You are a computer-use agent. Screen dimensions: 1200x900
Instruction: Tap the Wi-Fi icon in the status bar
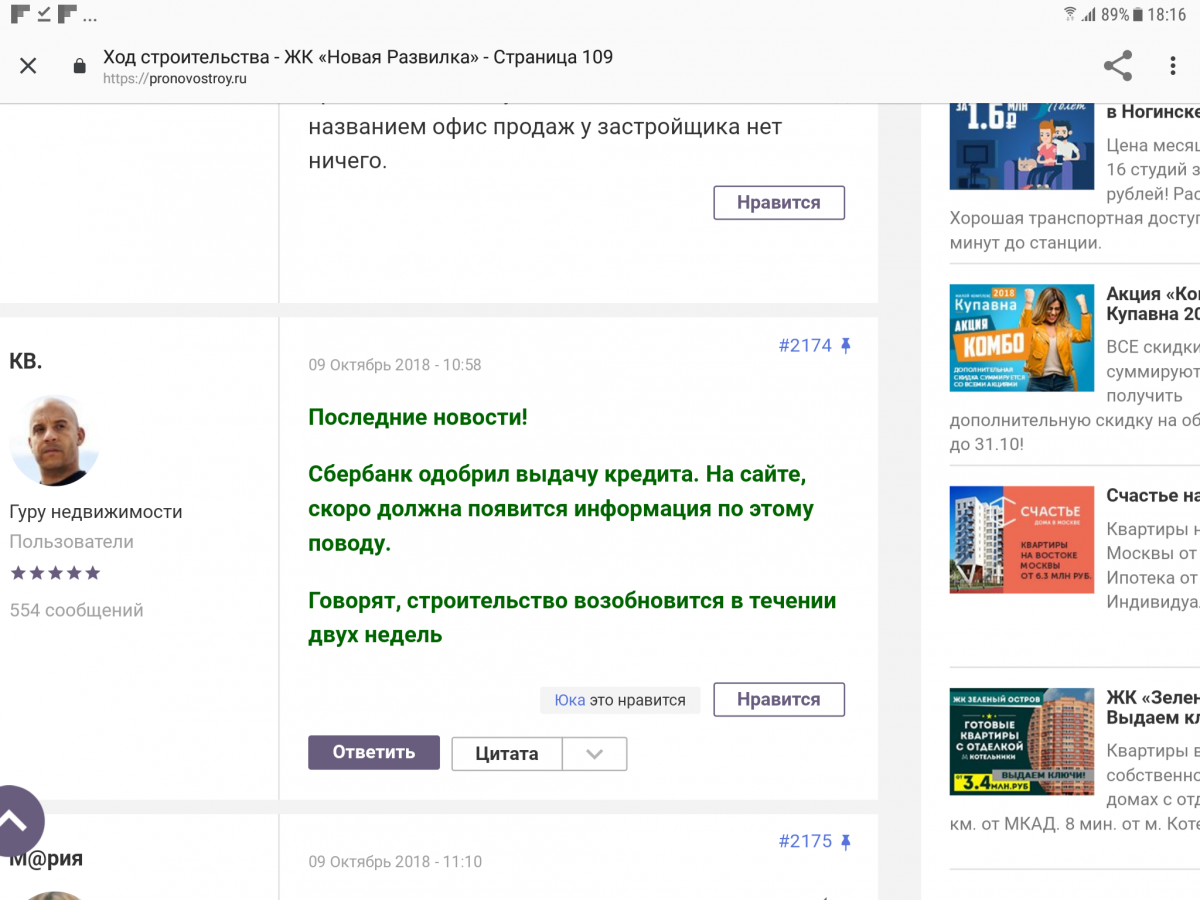click(1070, 15)
